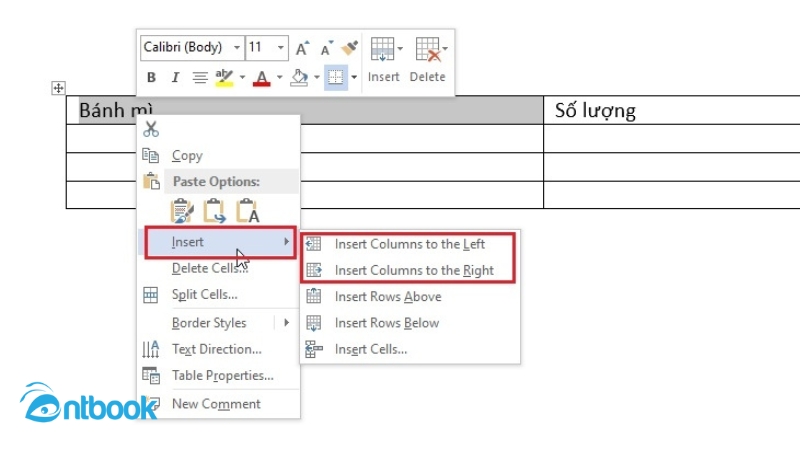Apply the red font color swatch

point(262,77)
